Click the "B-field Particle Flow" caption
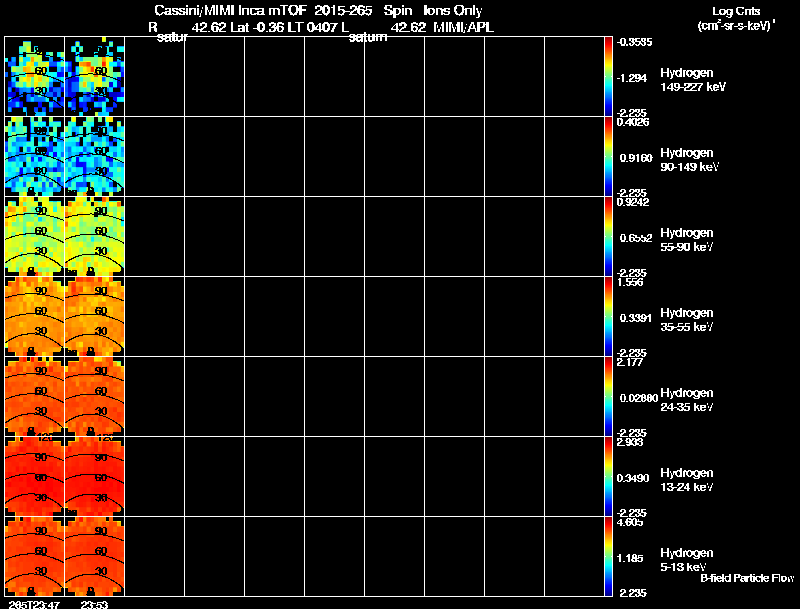This screenshot has height=609, width=800. [747, 578]
